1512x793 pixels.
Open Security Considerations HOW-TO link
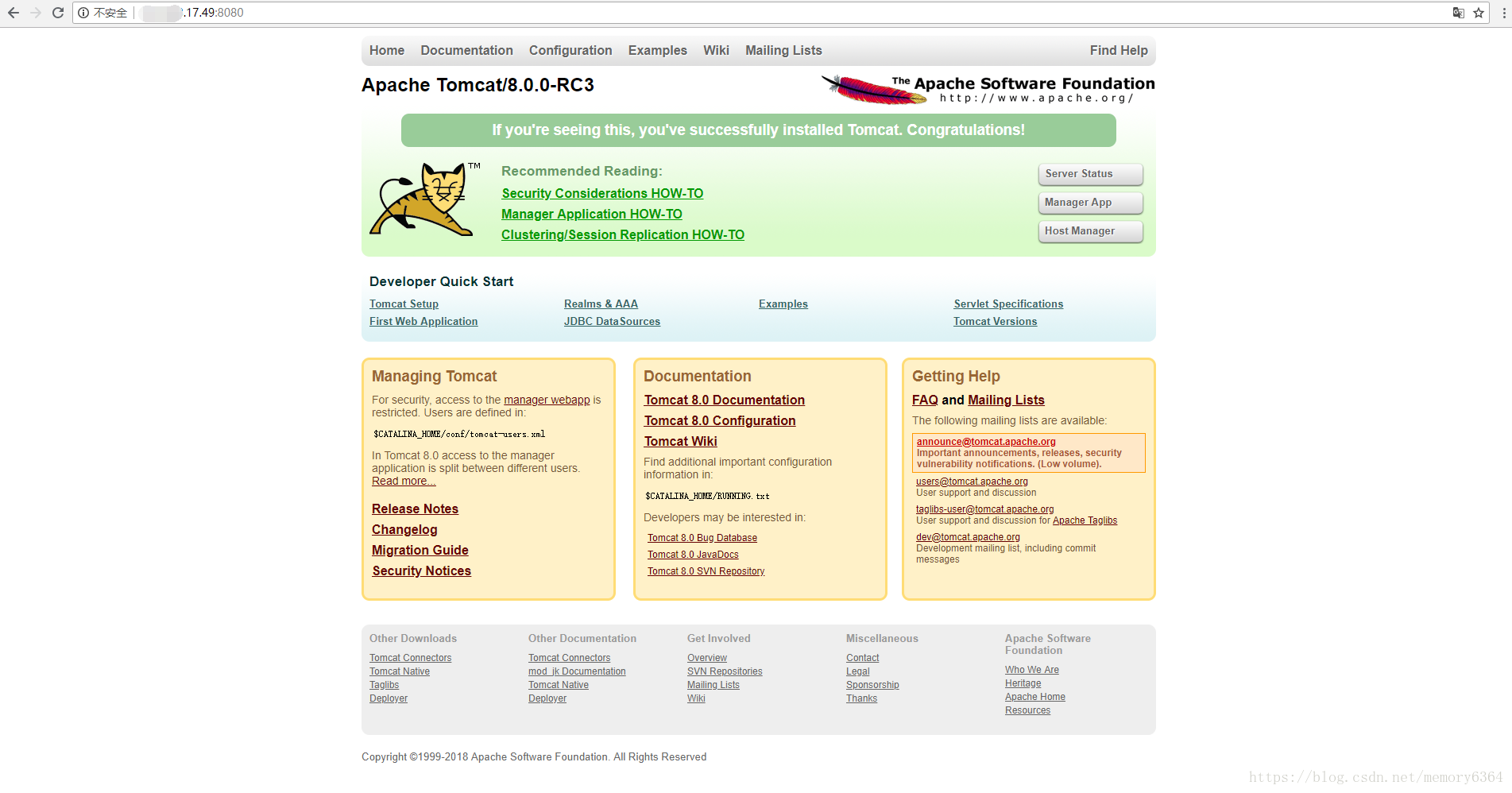pos(602,194)
